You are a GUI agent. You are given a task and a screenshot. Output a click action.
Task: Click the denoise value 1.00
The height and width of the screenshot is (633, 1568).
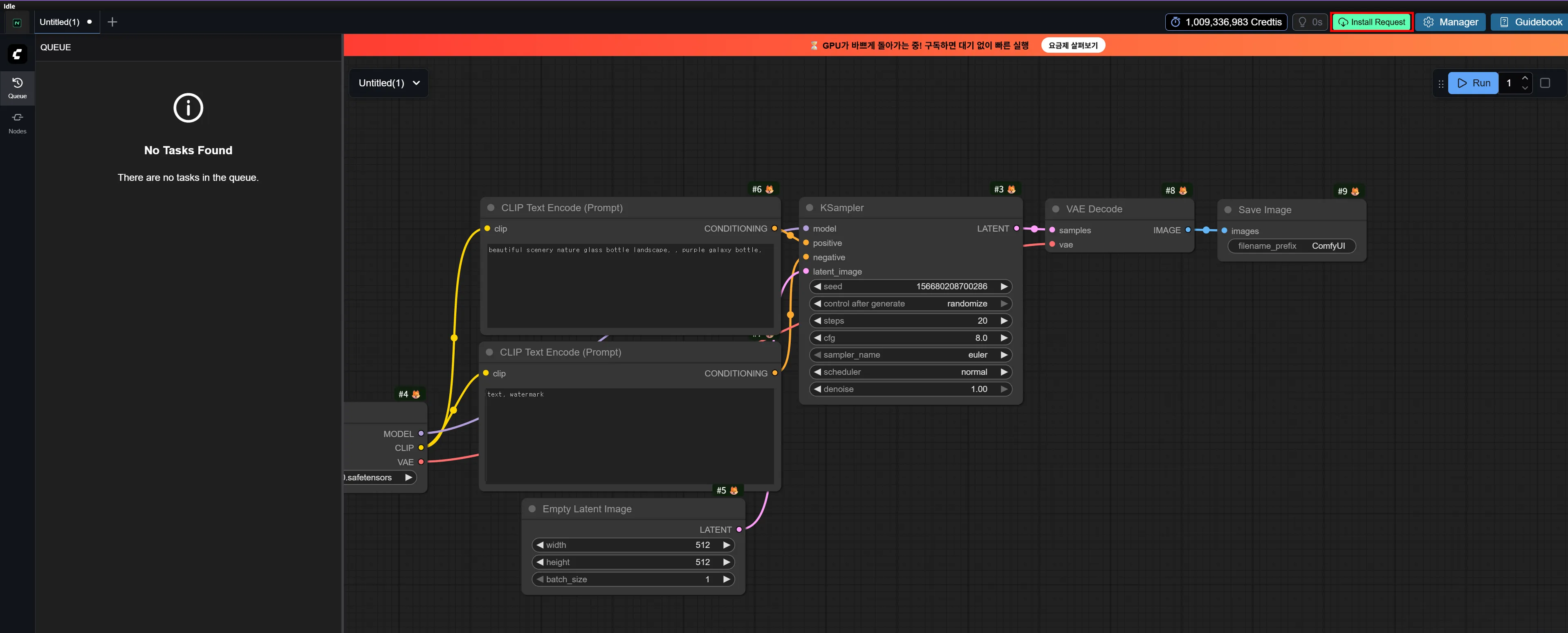[979, 389]
